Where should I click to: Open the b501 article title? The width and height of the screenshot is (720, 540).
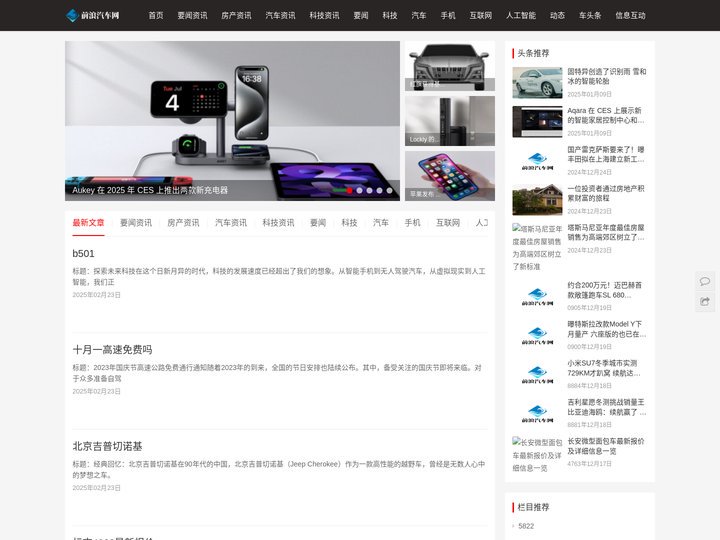coord(83,253)
